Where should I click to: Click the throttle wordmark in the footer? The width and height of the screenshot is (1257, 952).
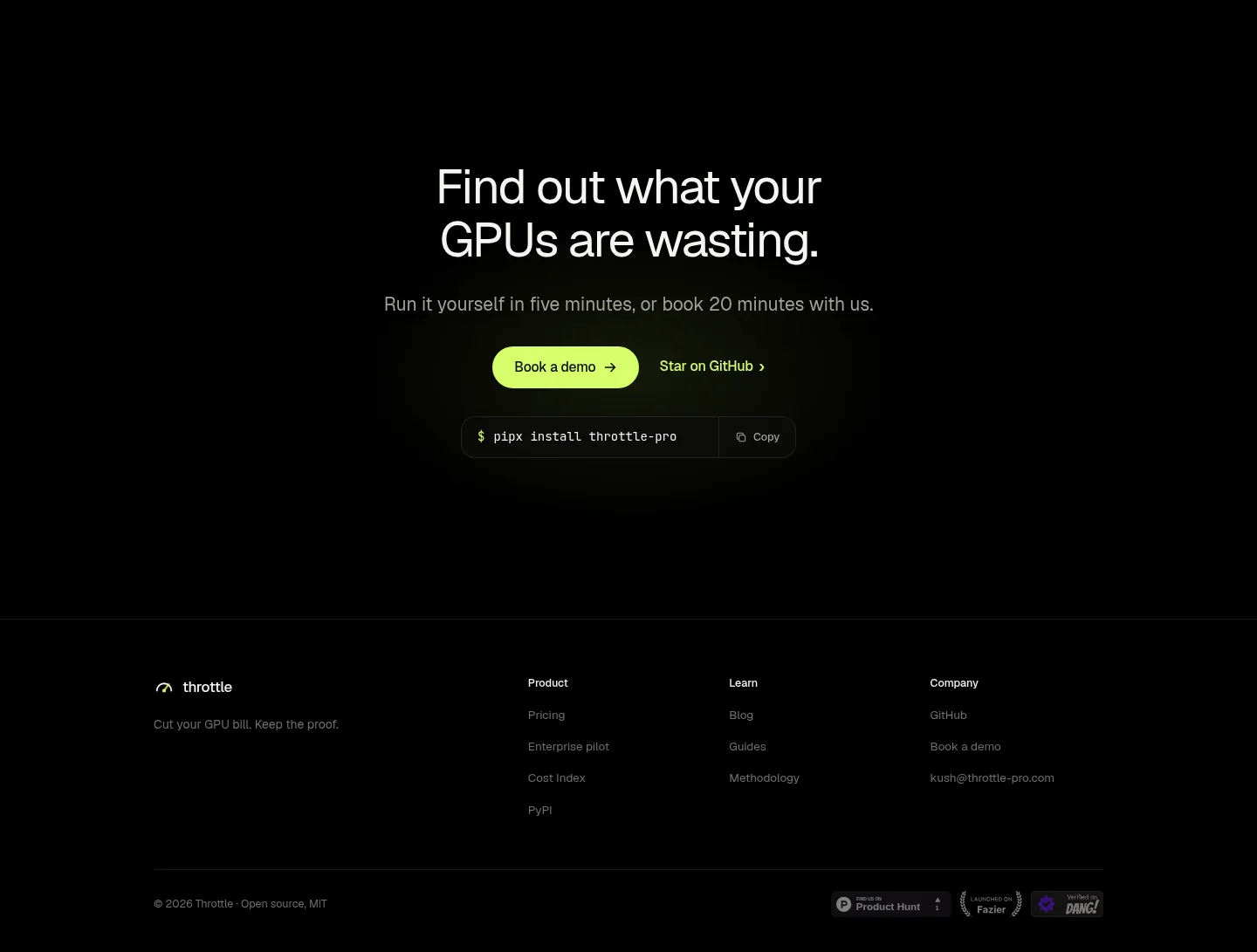pyautogui.click(x=208, y=687)
